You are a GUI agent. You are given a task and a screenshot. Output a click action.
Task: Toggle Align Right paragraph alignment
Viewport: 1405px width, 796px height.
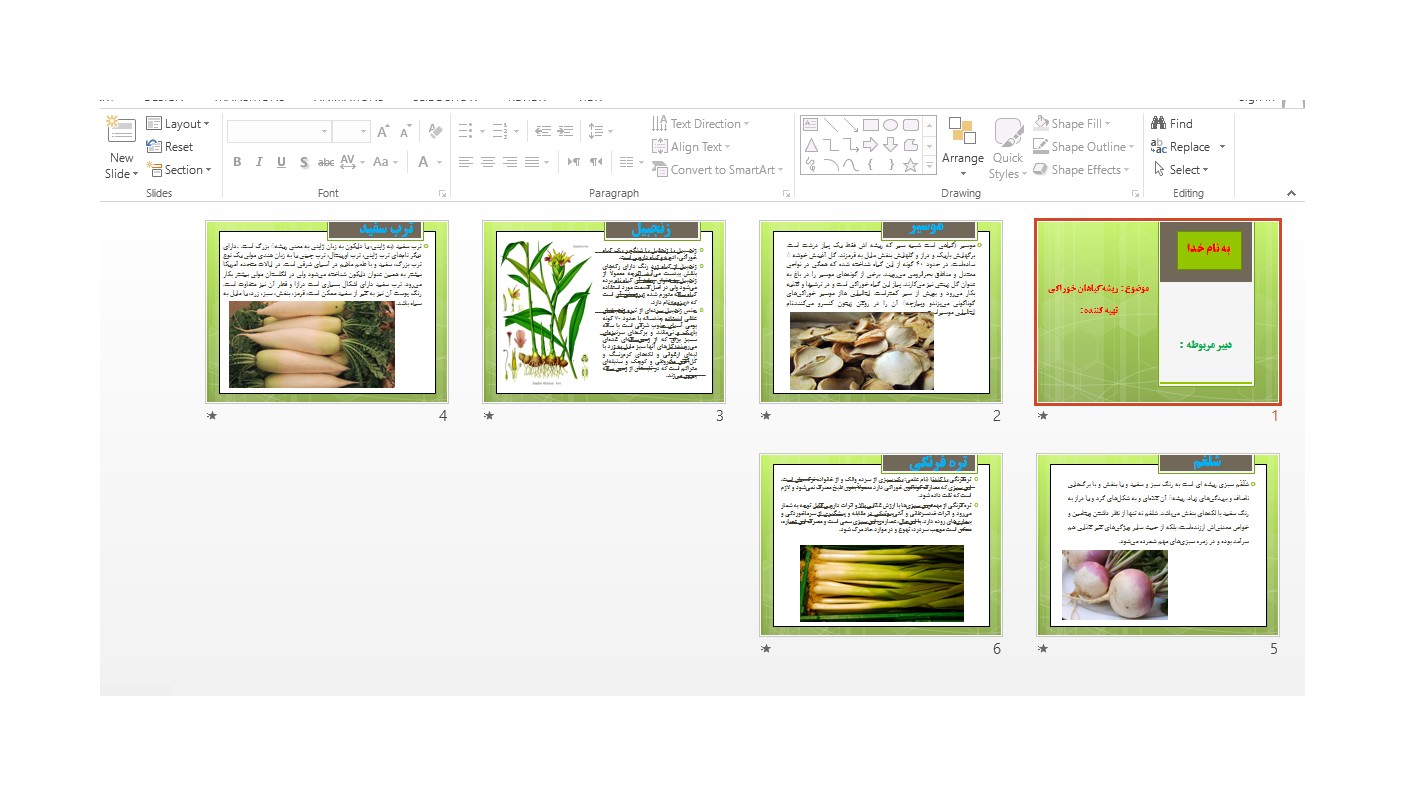tap(510, 162)
